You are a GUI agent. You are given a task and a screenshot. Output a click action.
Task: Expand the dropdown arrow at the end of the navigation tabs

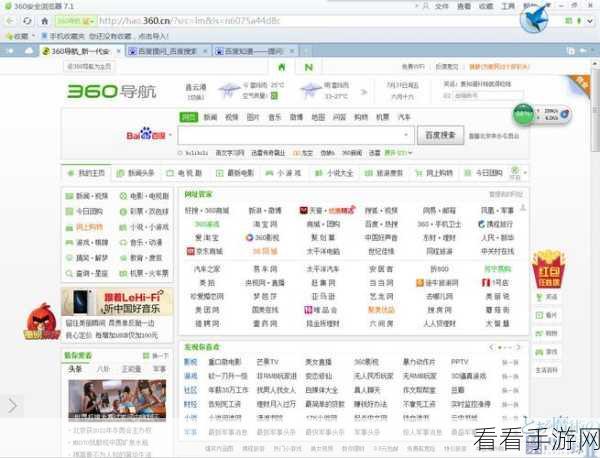point(525,173)
